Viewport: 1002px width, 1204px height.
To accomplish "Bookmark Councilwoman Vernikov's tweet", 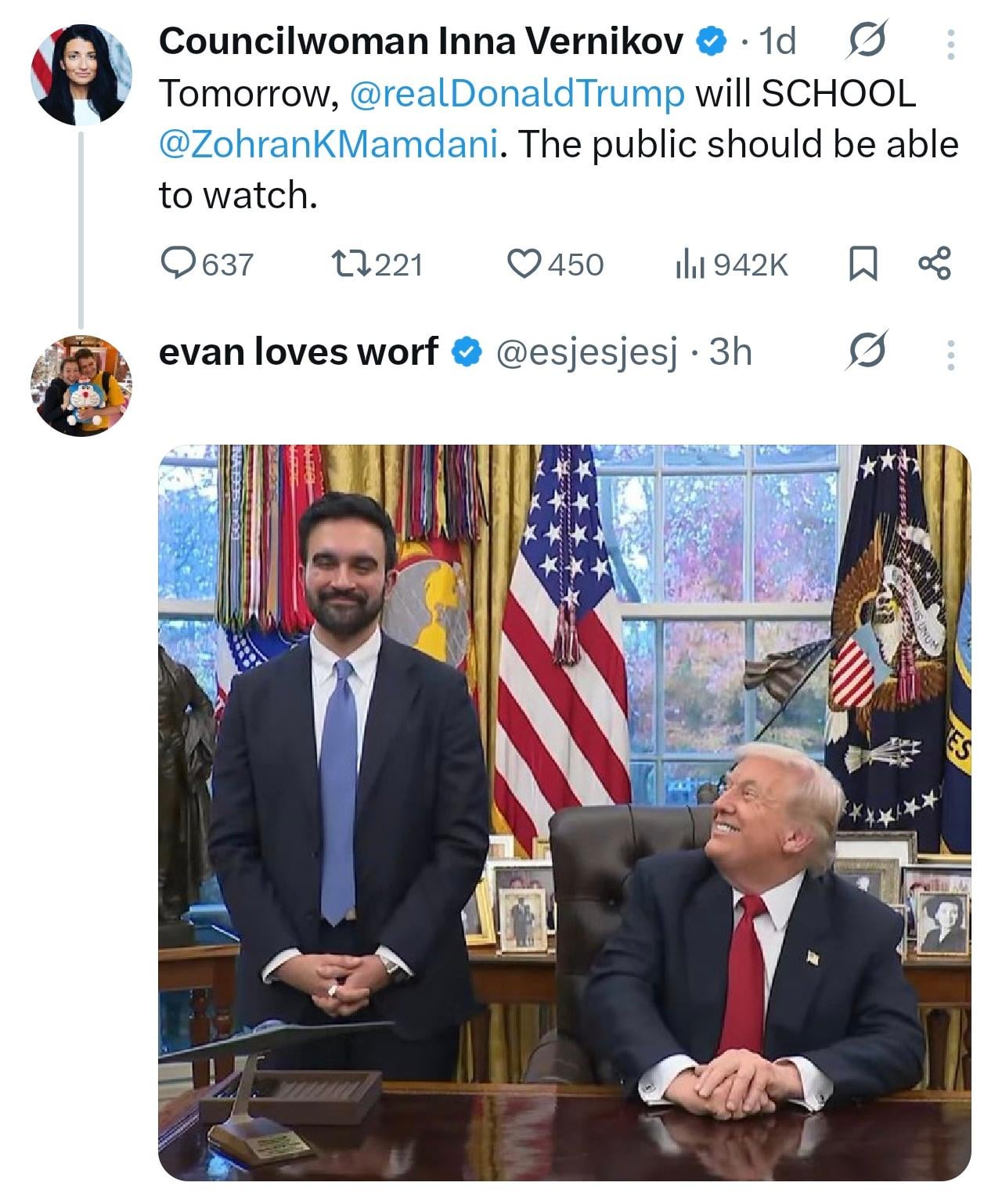I will pyautogui.click(x=863, y=265).
